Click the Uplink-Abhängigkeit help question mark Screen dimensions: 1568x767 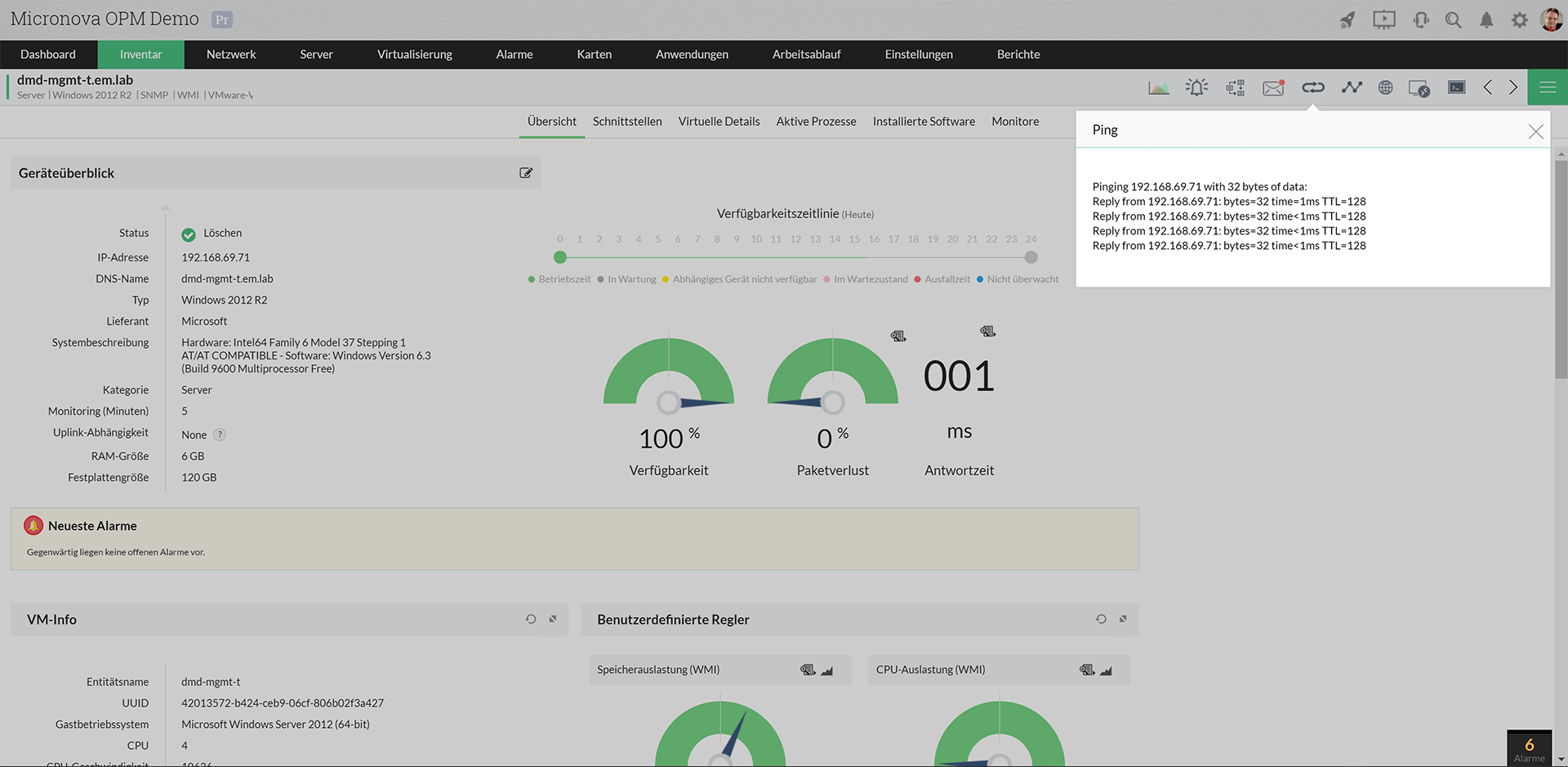click(220, 435)
